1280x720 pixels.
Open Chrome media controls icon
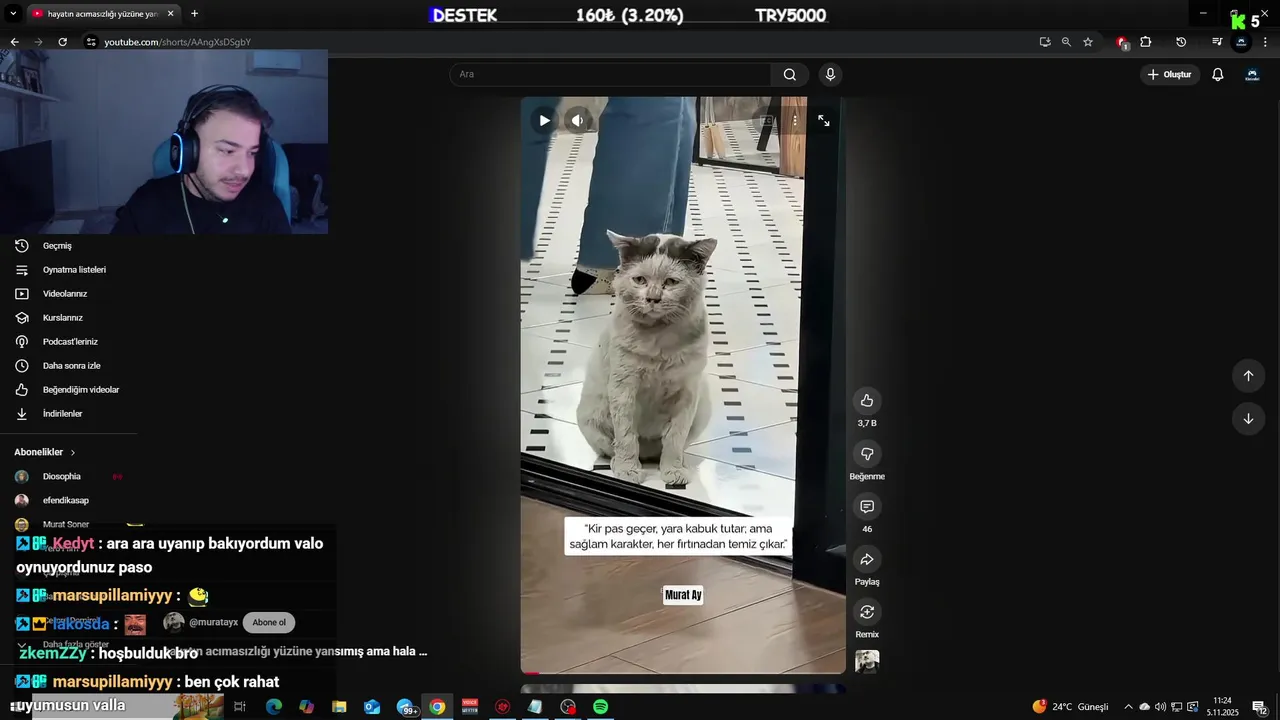[1217, 42]
